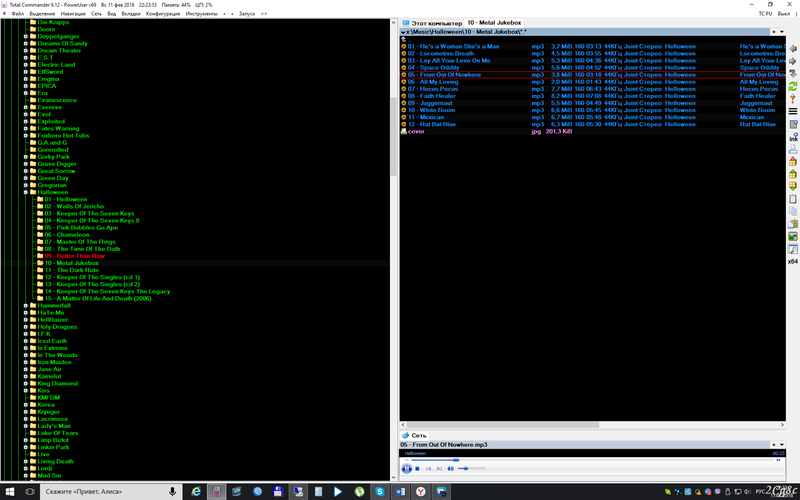This screenshot has width=800, height=500.
Task: Select file 04 - Space Oddity
Action: click(433, 68)
